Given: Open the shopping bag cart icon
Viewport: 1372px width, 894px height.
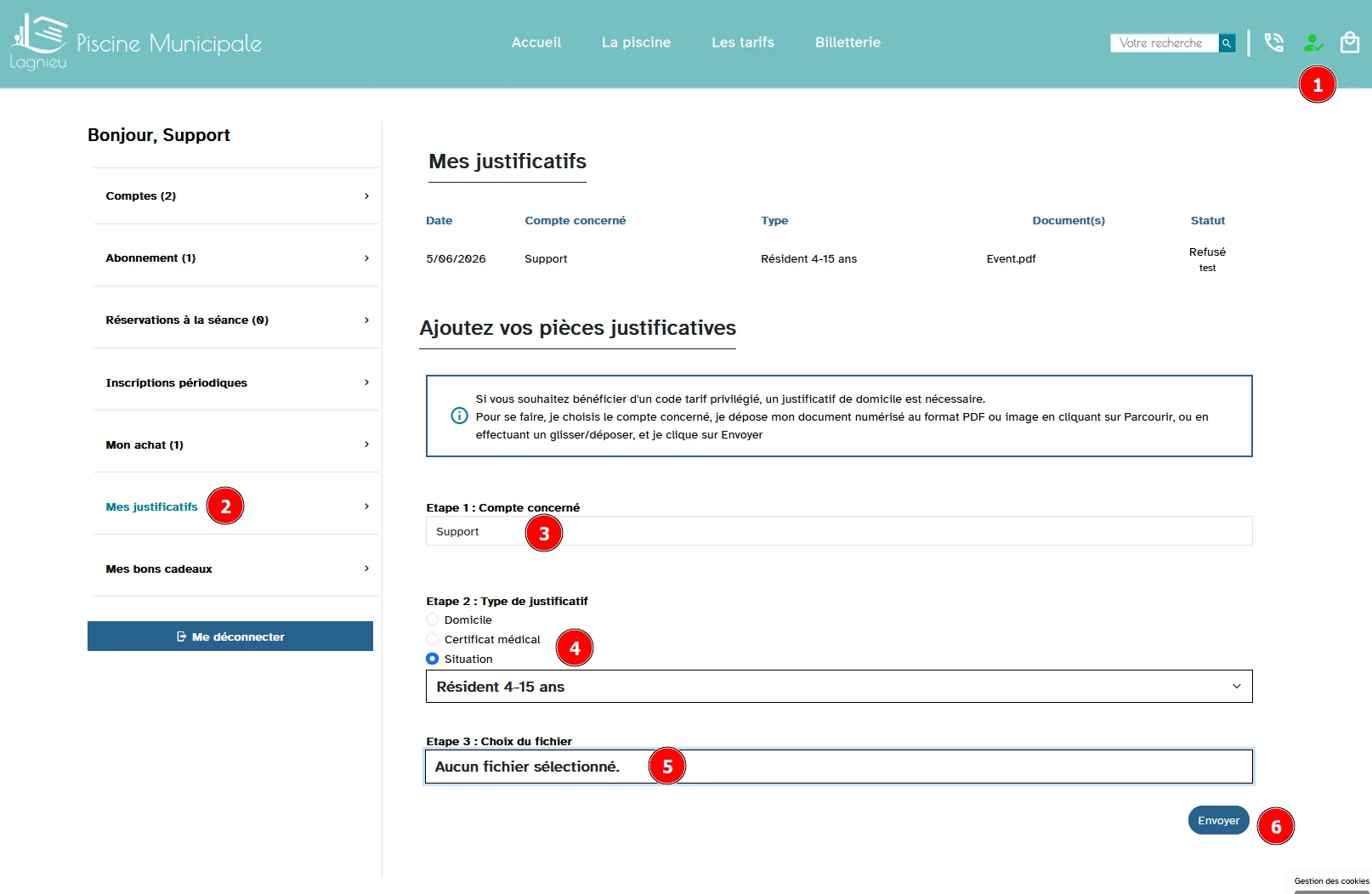Looking at the screenshot, I should point(1350,42).
